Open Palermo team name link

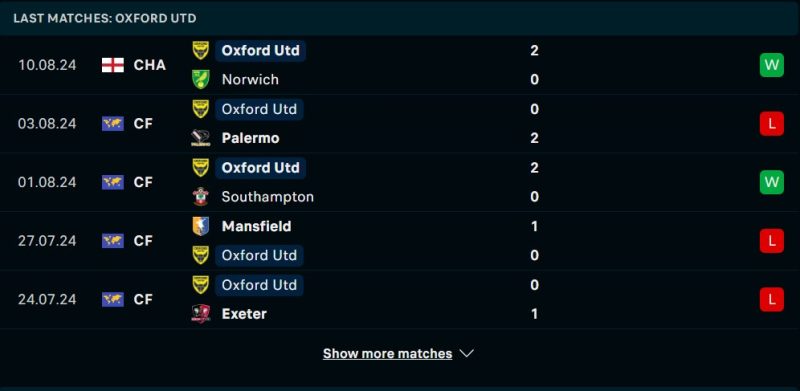pos(251,138)
